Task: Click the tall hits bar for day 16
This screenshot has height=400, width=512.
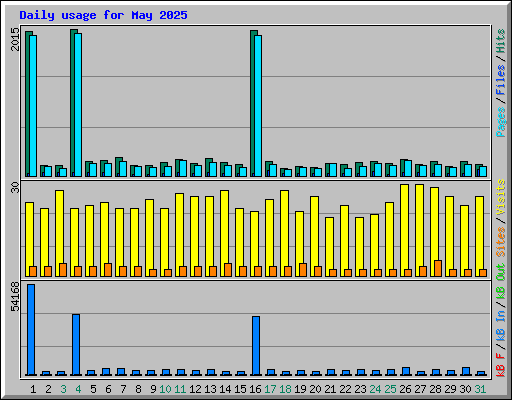Action: coord(253,103)
